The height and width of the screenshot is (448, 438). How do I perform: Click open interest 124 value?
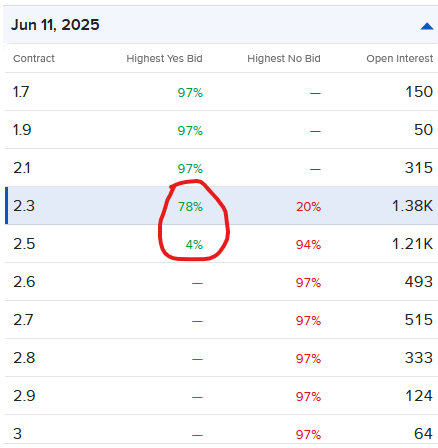coord(419,396)
